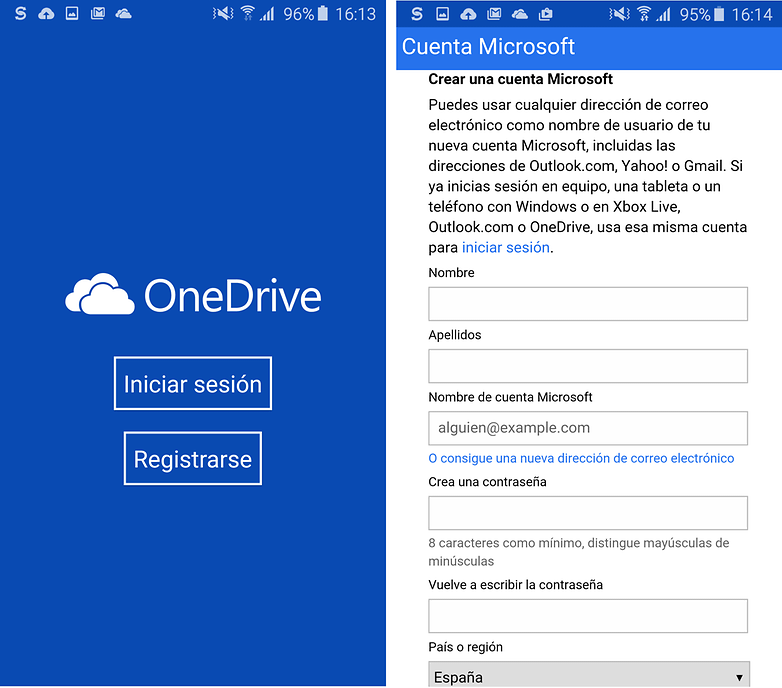Viewport: 782px width, 688px height.
Task: Open the iniciar sesión link in description
Action: [506, 247]
